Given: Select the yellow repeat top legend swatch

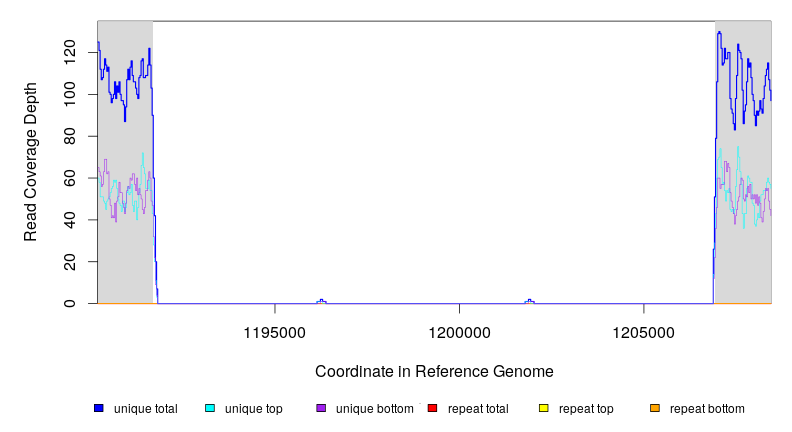Looking at the screenshot, I should (x=544, y=408).
